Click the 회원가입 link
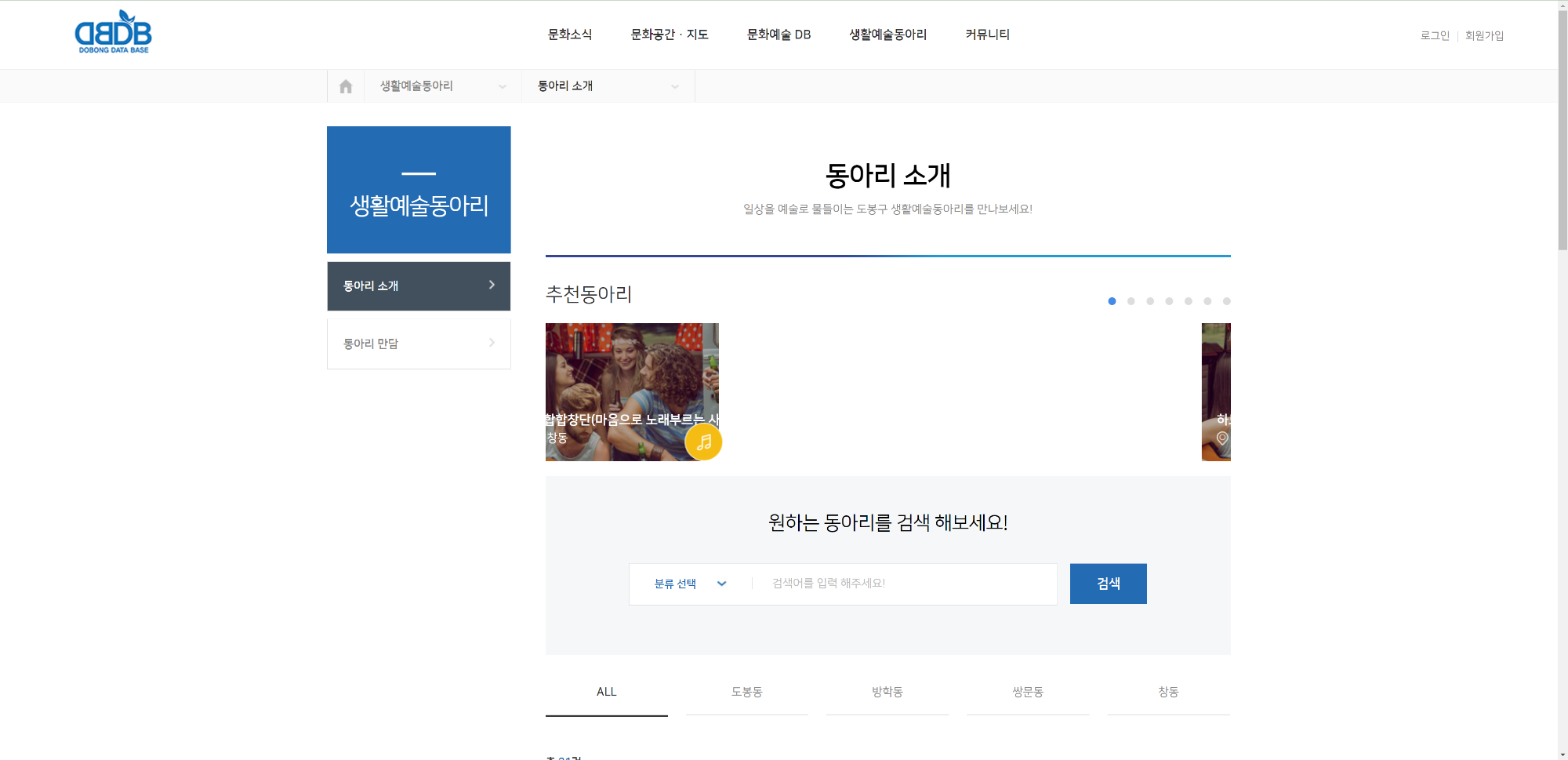 pos(1484,35)
